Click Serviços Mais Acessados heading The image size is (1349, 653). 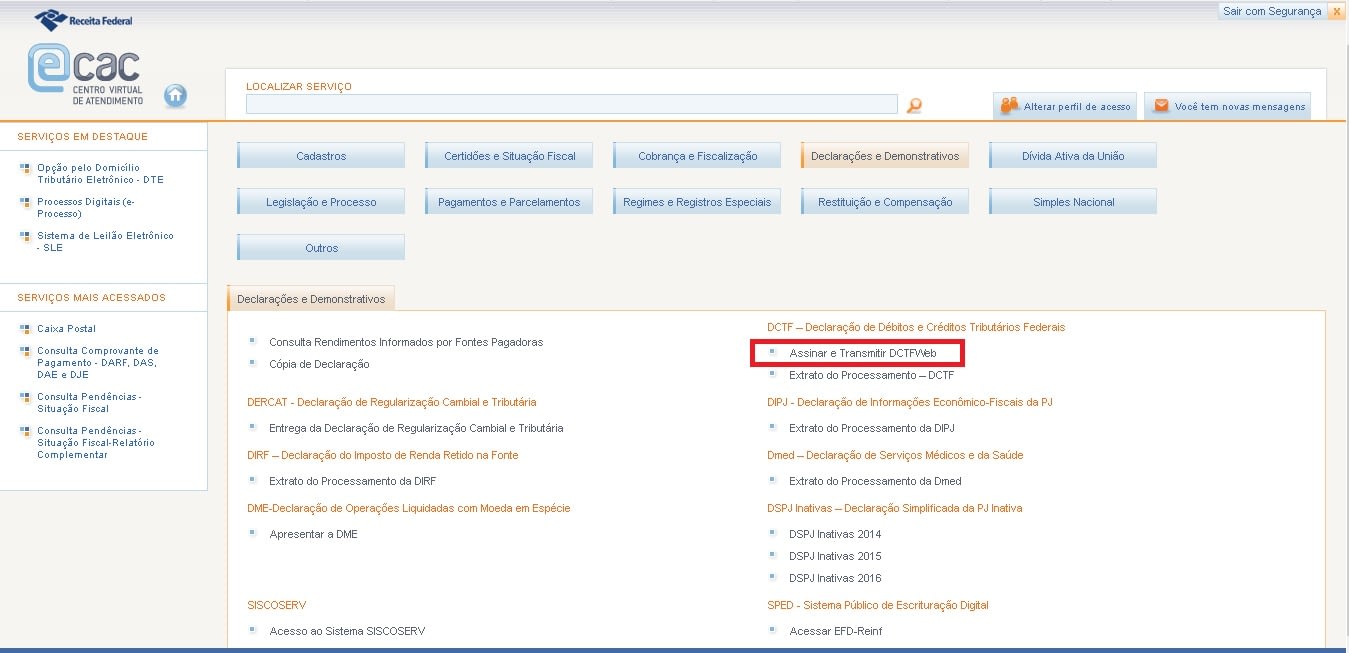(x=91, y=298)
